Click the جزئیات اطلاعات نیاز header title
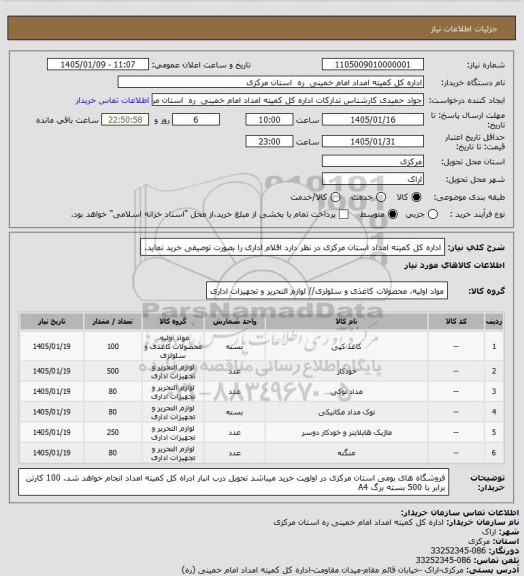The image size is (524, 576). tap(464, 29)
